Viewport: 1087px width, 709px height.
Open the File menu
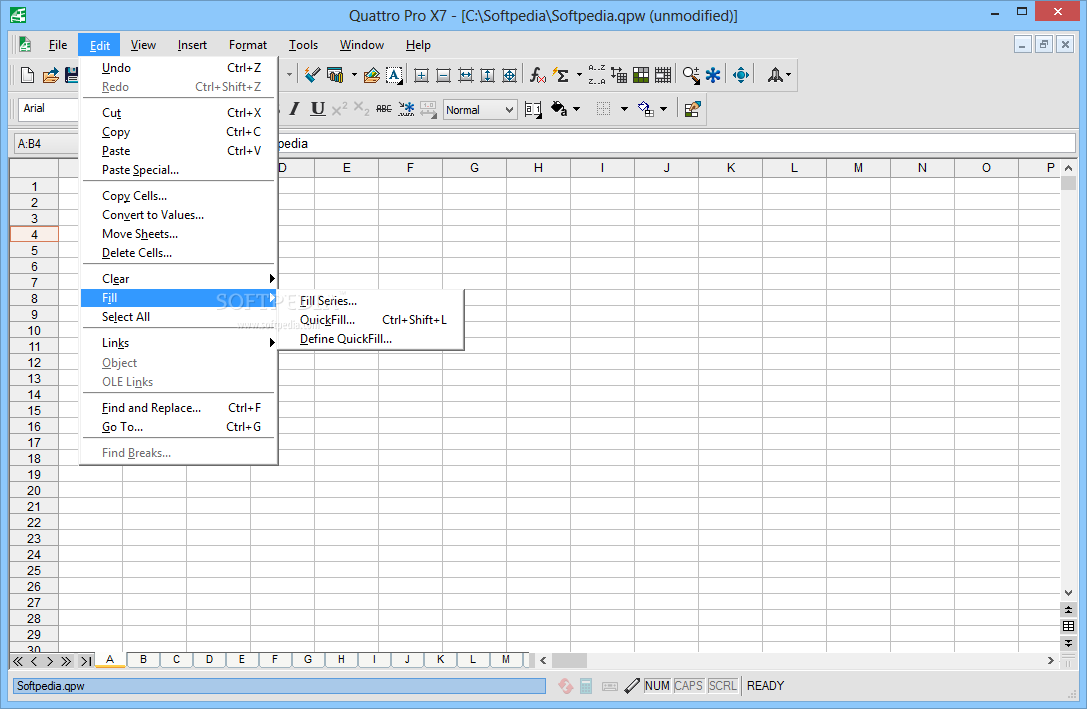(x=58, y=45)
